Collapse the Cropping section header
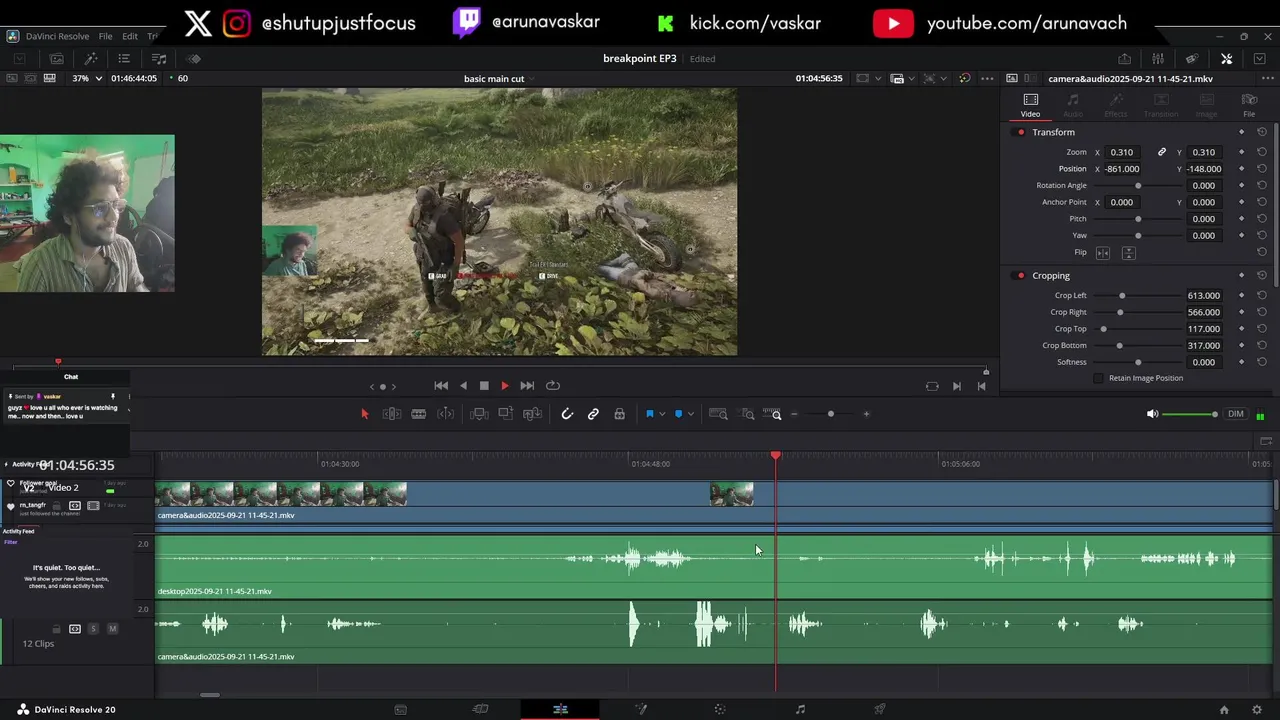The image size is (1280, 720). coord(1051,276)
